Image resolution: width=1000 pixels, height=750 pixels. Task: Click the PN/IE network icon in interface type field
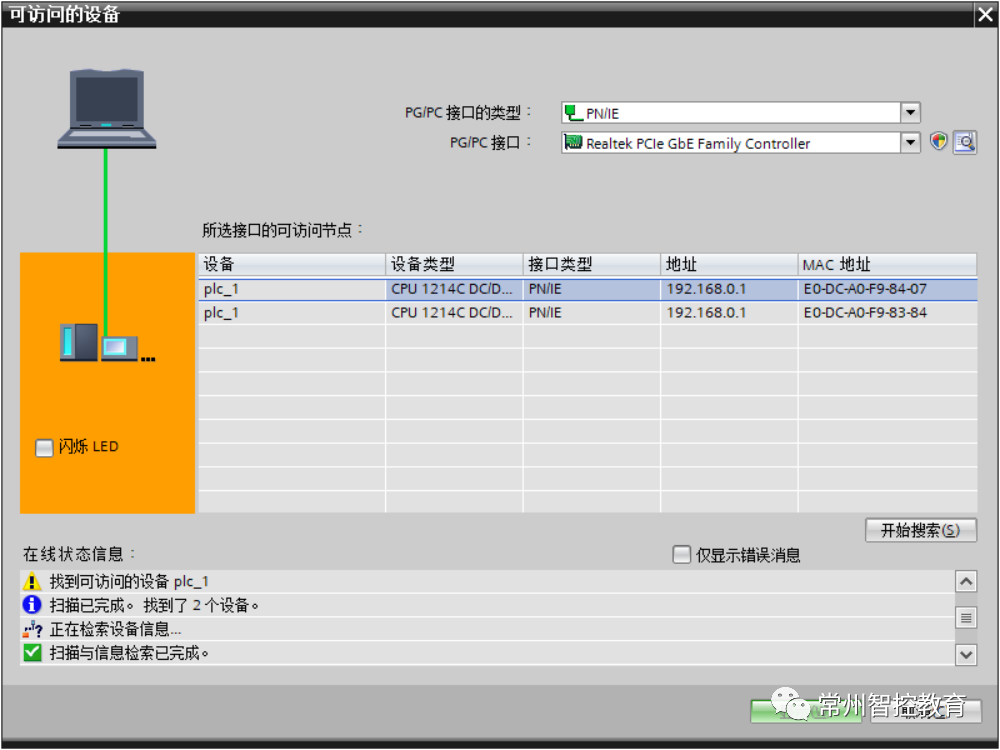tap(572, 112)
